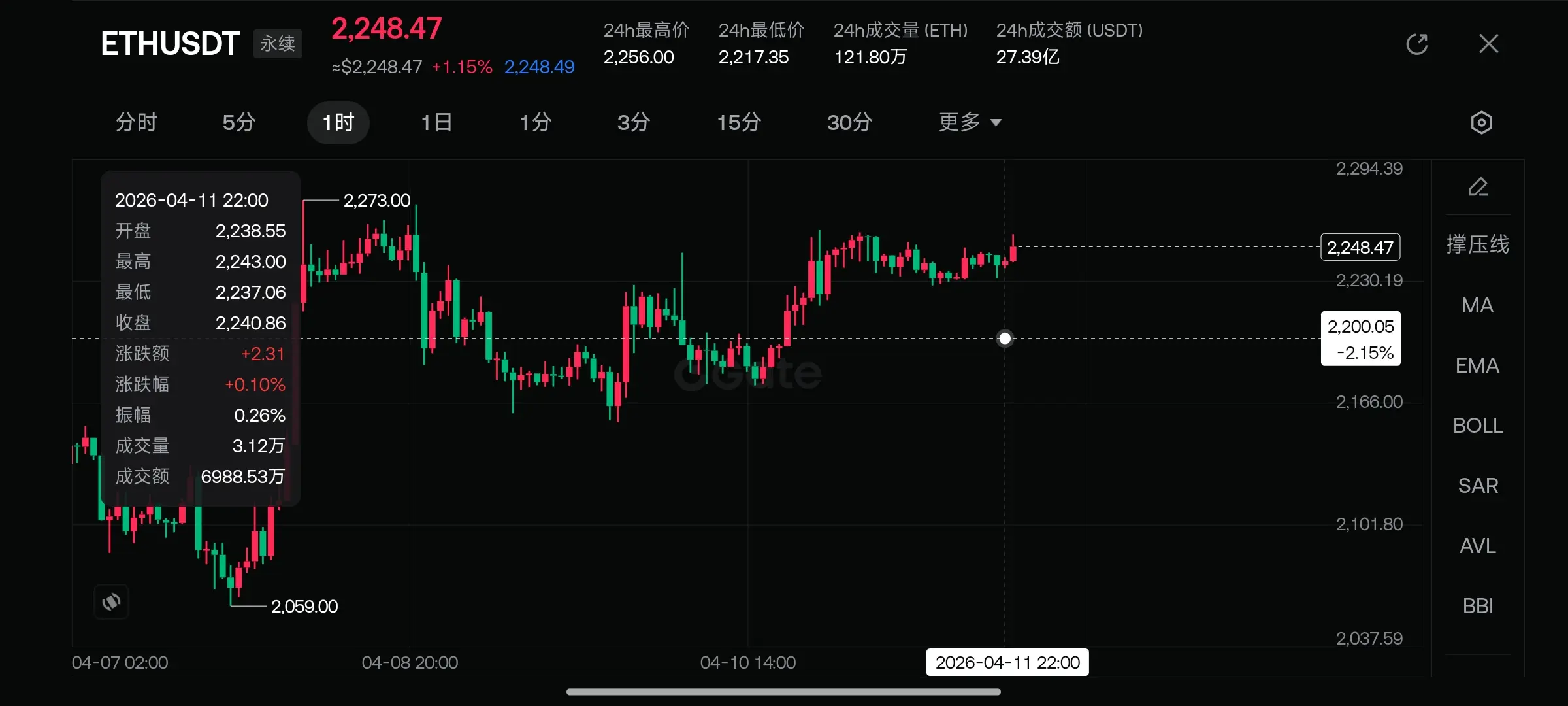1568x706 pixels.
Task: Select the 15分 timeframe tab
Action: pyautogui.click(x=739, y=122)
